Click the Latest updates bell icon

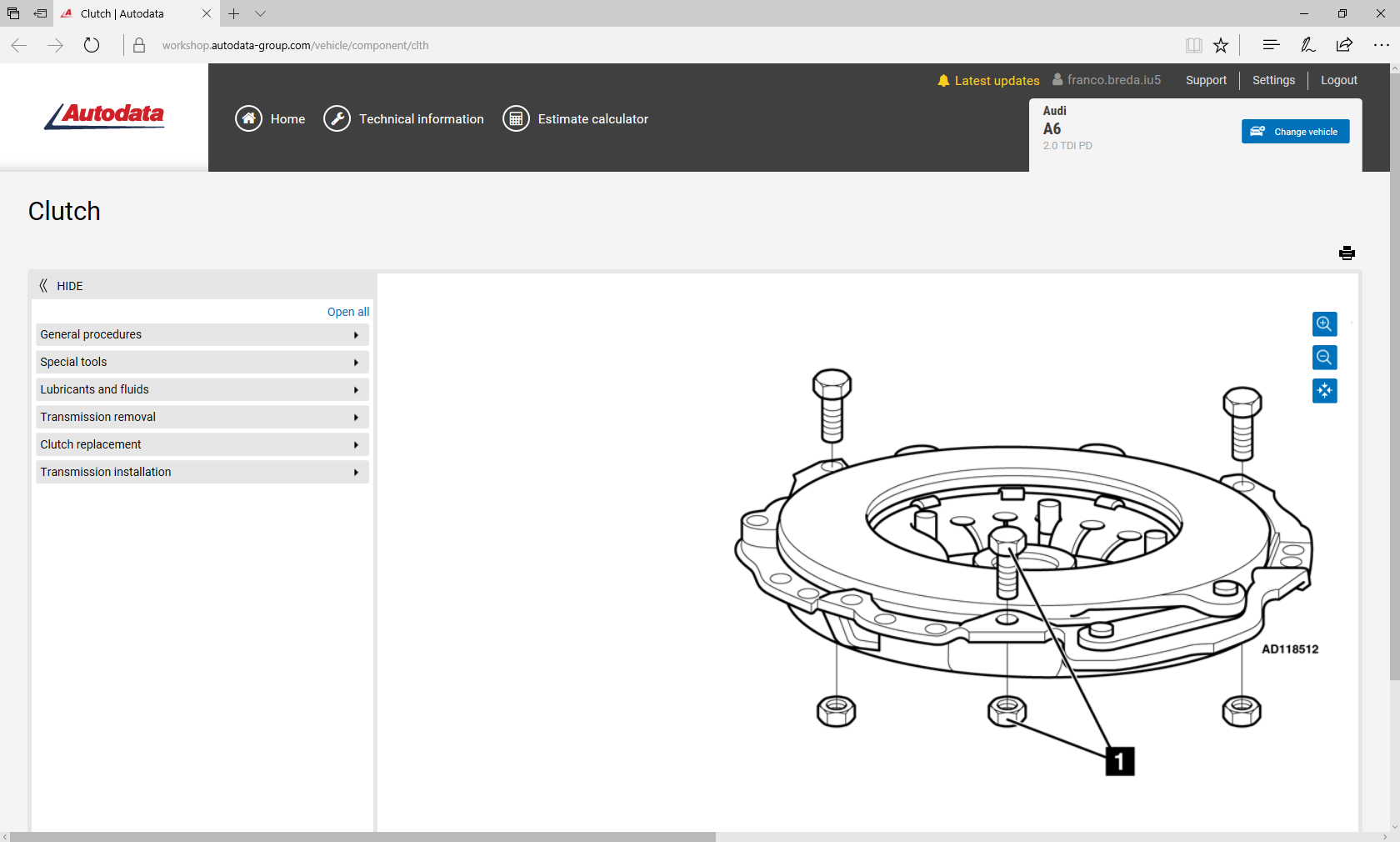pos(943,81)
